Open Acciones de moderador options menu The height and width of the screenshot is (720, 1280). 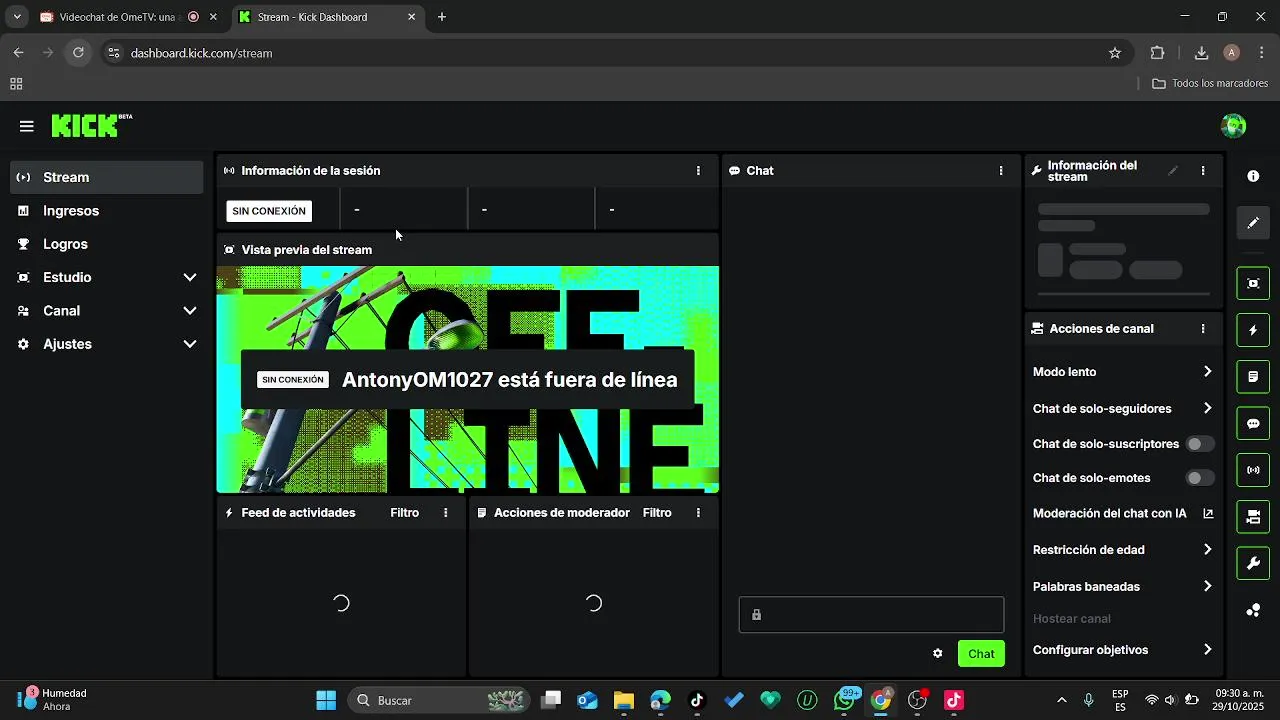pyautogui.click(x=698, y=513)
